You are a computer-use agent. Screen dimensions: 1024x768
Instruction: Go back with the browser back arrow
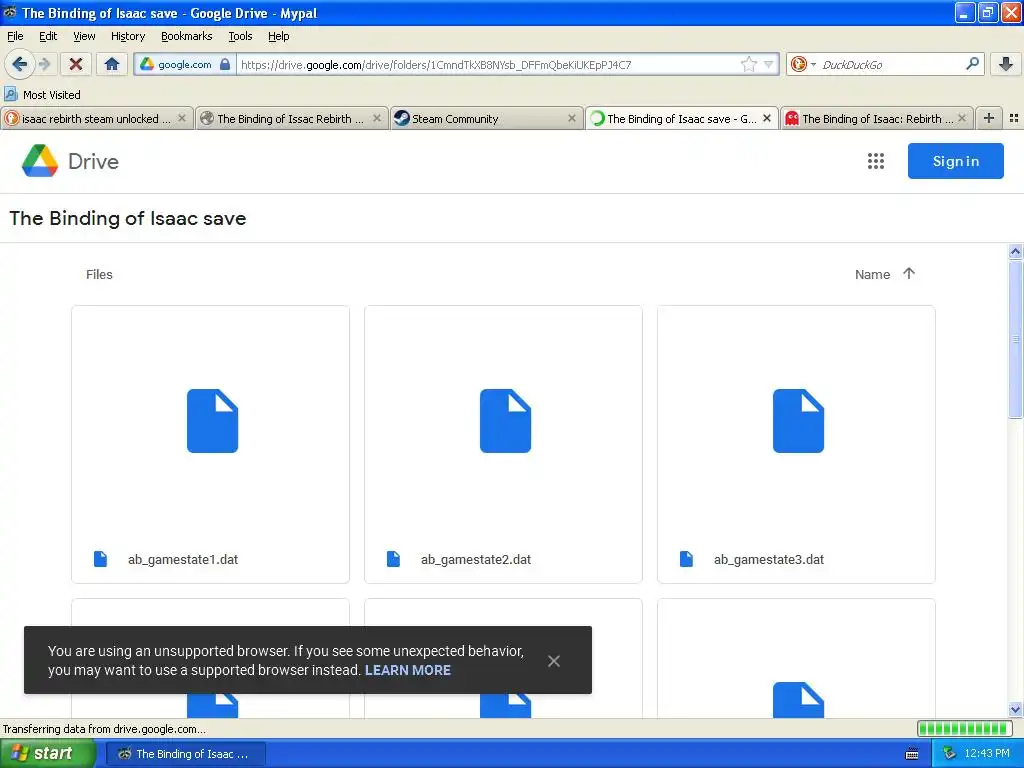(x=19, y=64)
